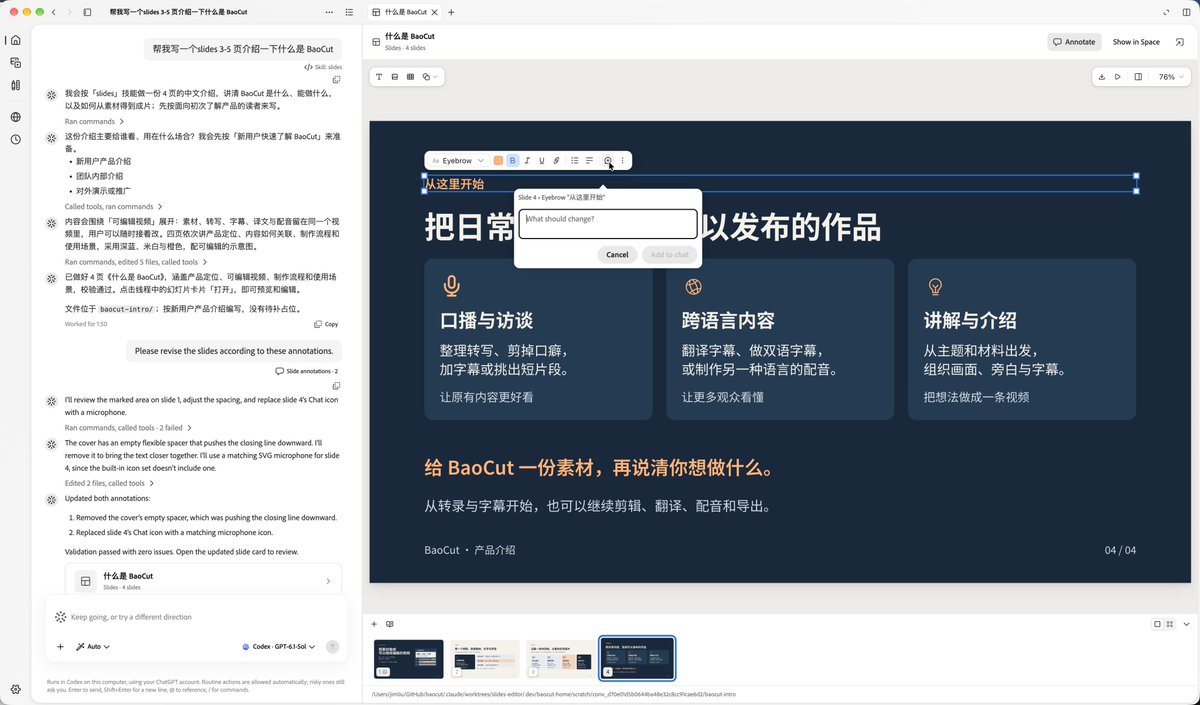The width and height of the screenshot is (1200, 705).
Task: Click the list view icon above chat
Action: tap(348, 12)
